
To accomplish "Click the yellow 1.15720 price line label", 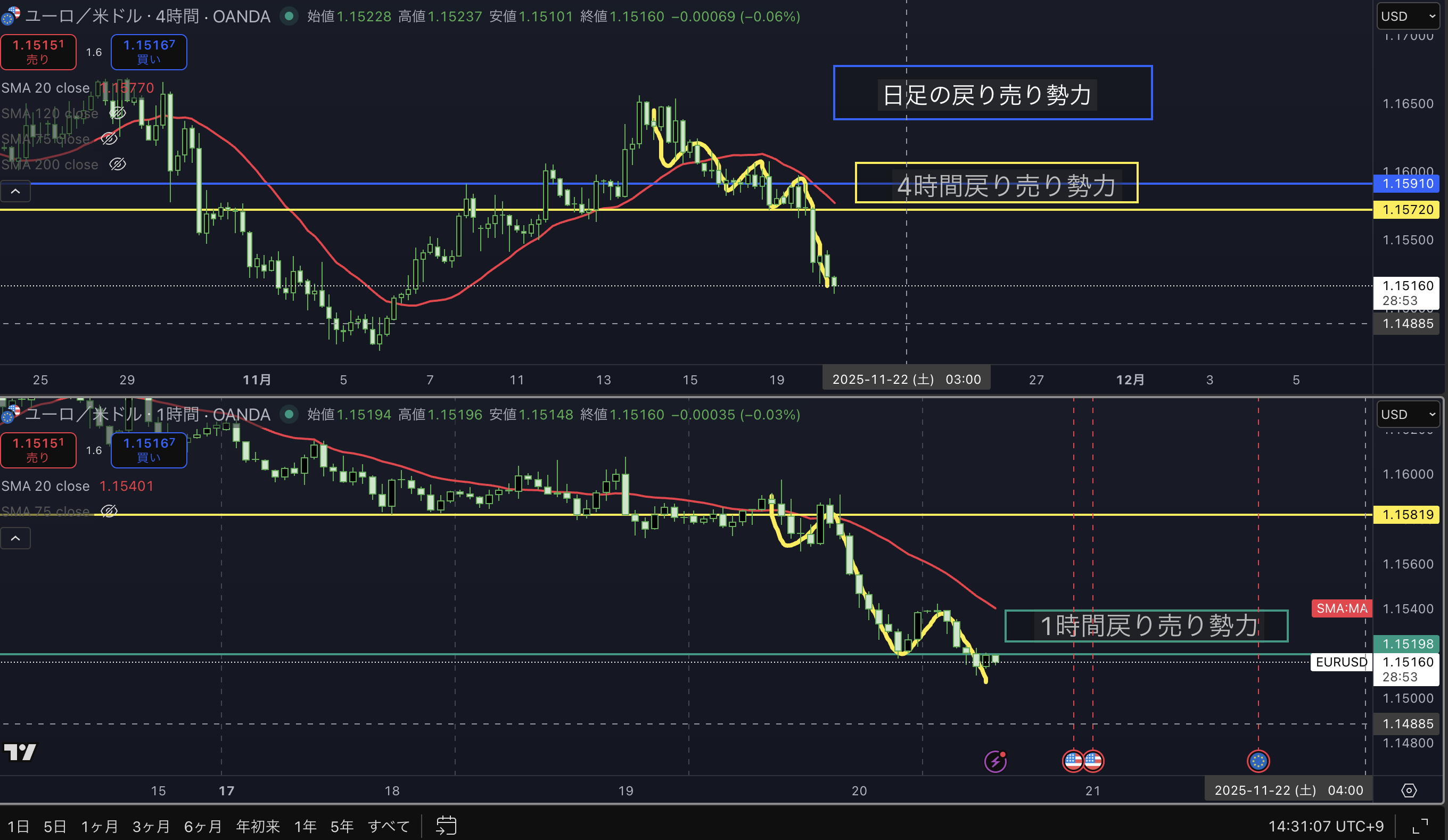I will coord(1406,210).
